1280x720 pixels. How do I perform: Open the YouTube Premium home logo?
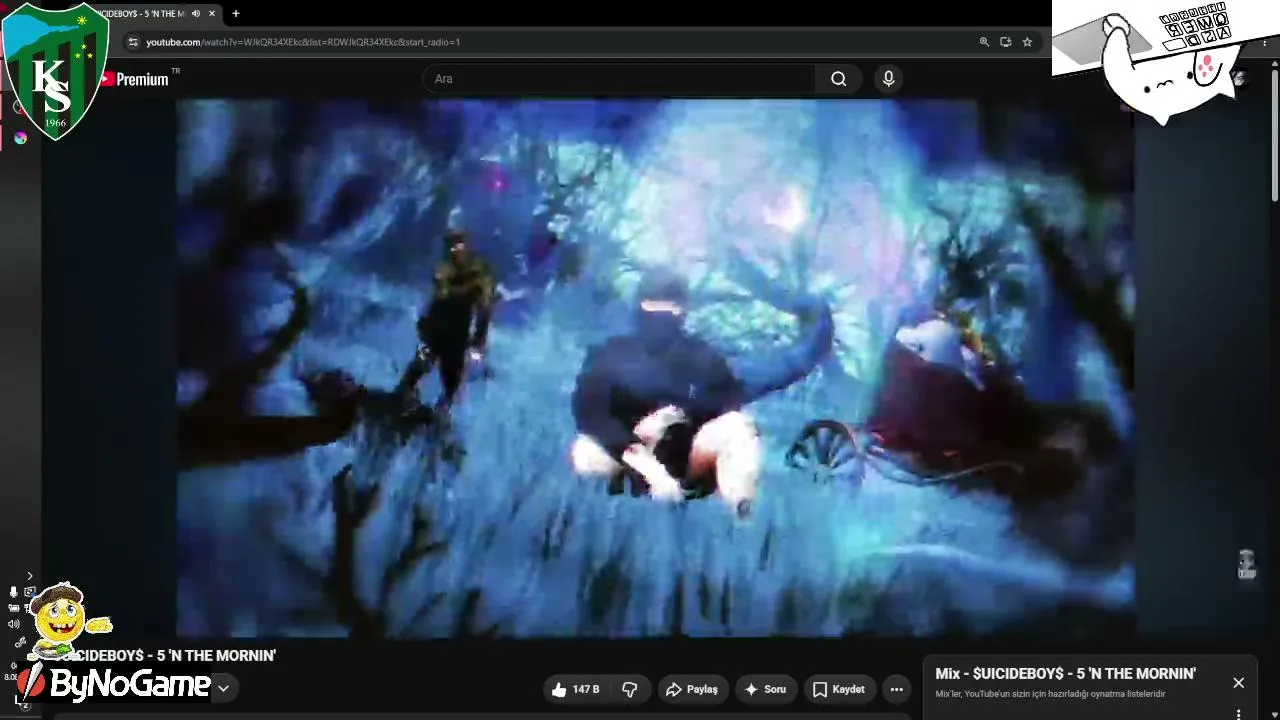coord(134,79)
